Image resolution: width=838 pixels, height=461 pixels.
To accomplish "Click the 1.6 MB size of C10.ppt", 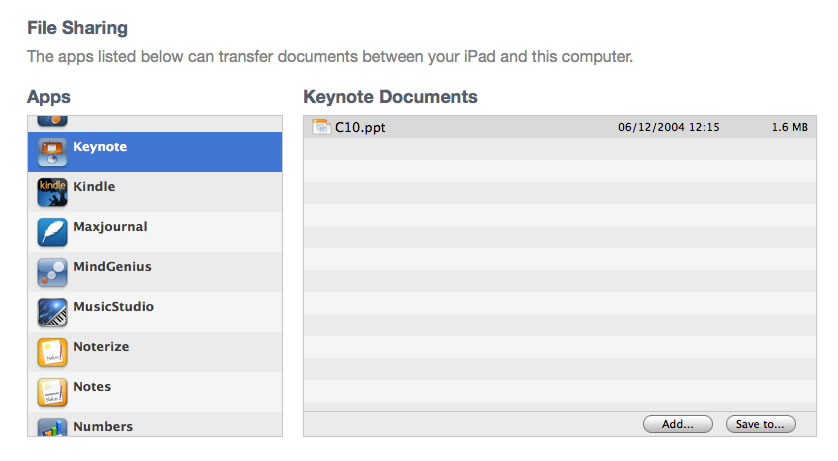I will tap(789, 127).
